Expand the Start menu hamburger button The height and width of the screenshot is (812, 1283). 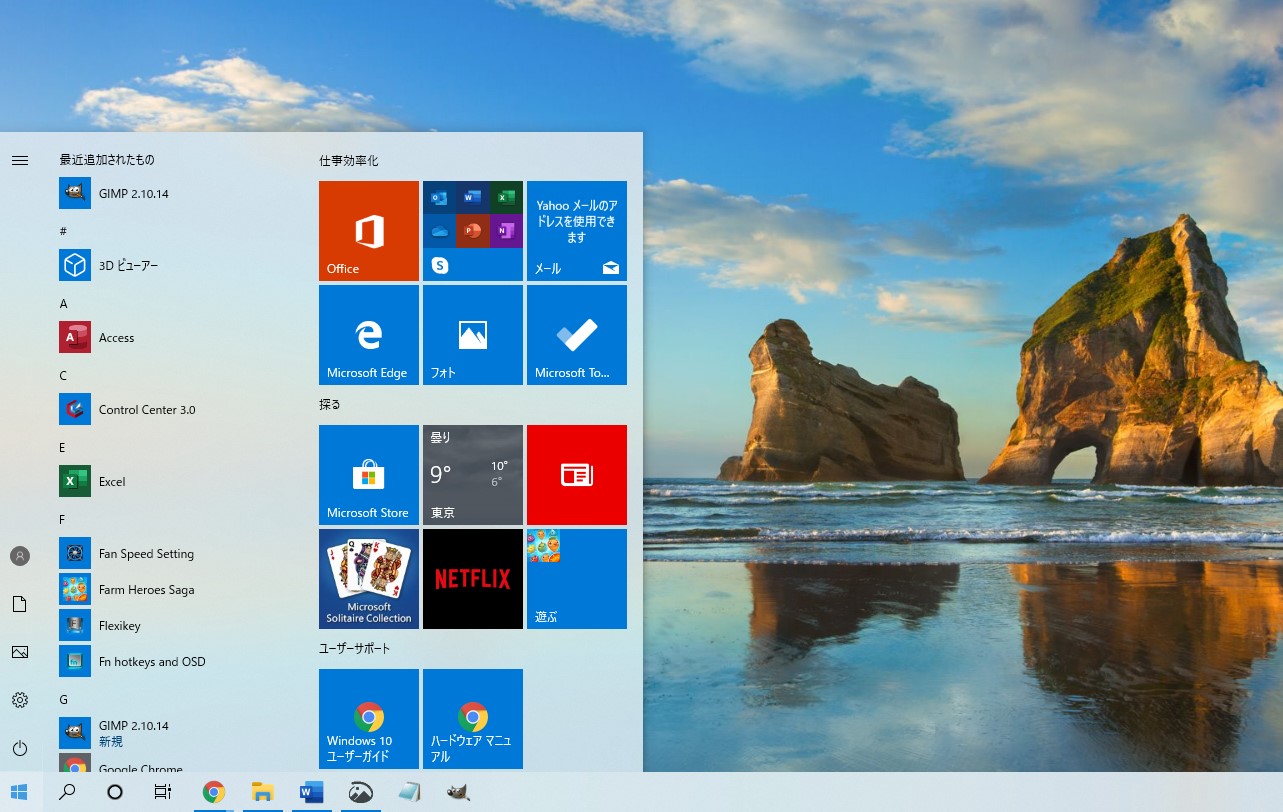(x=20, y=160)
